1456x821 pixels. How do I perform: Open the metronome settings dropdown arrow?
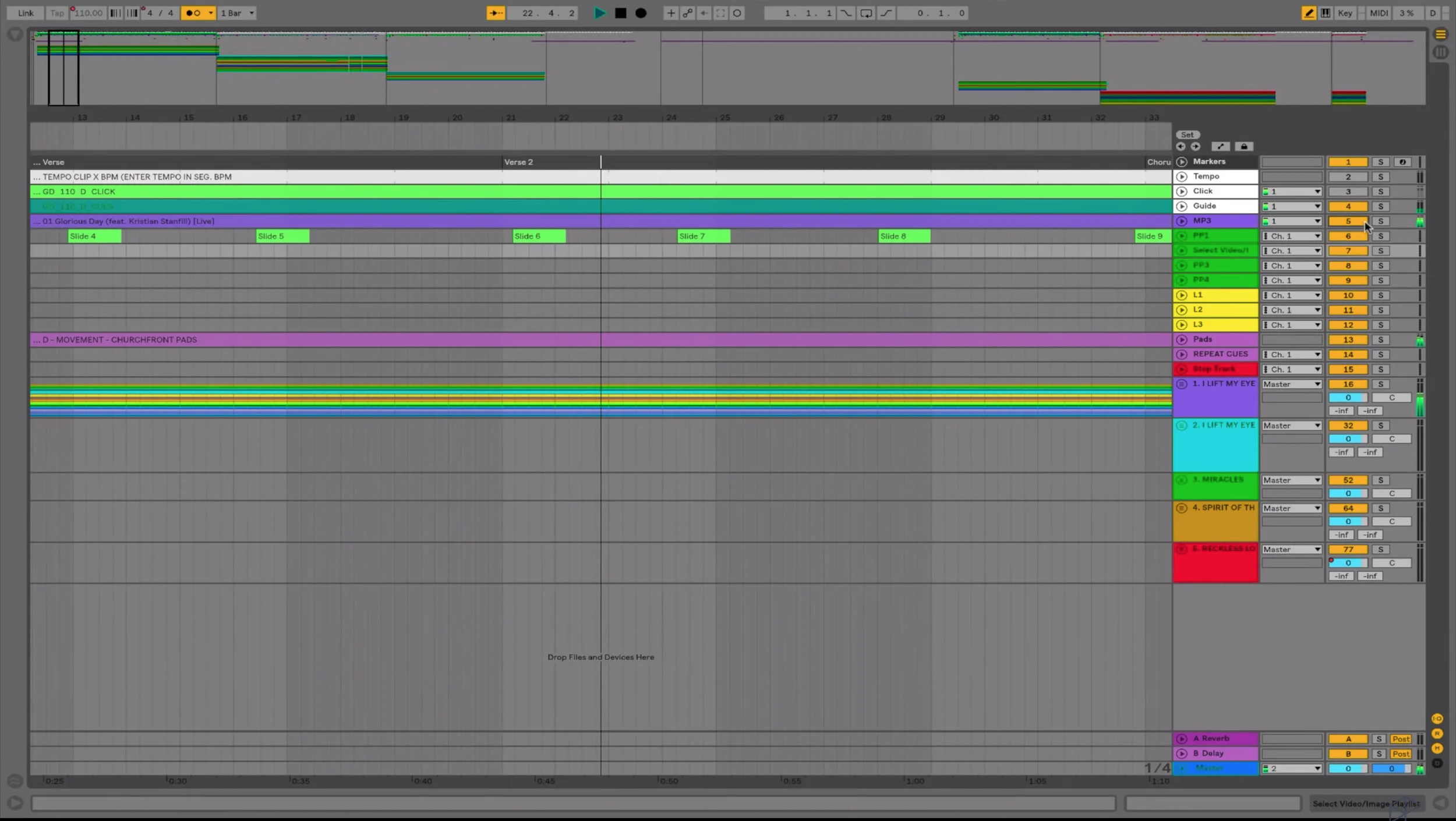tap(211, 13)
